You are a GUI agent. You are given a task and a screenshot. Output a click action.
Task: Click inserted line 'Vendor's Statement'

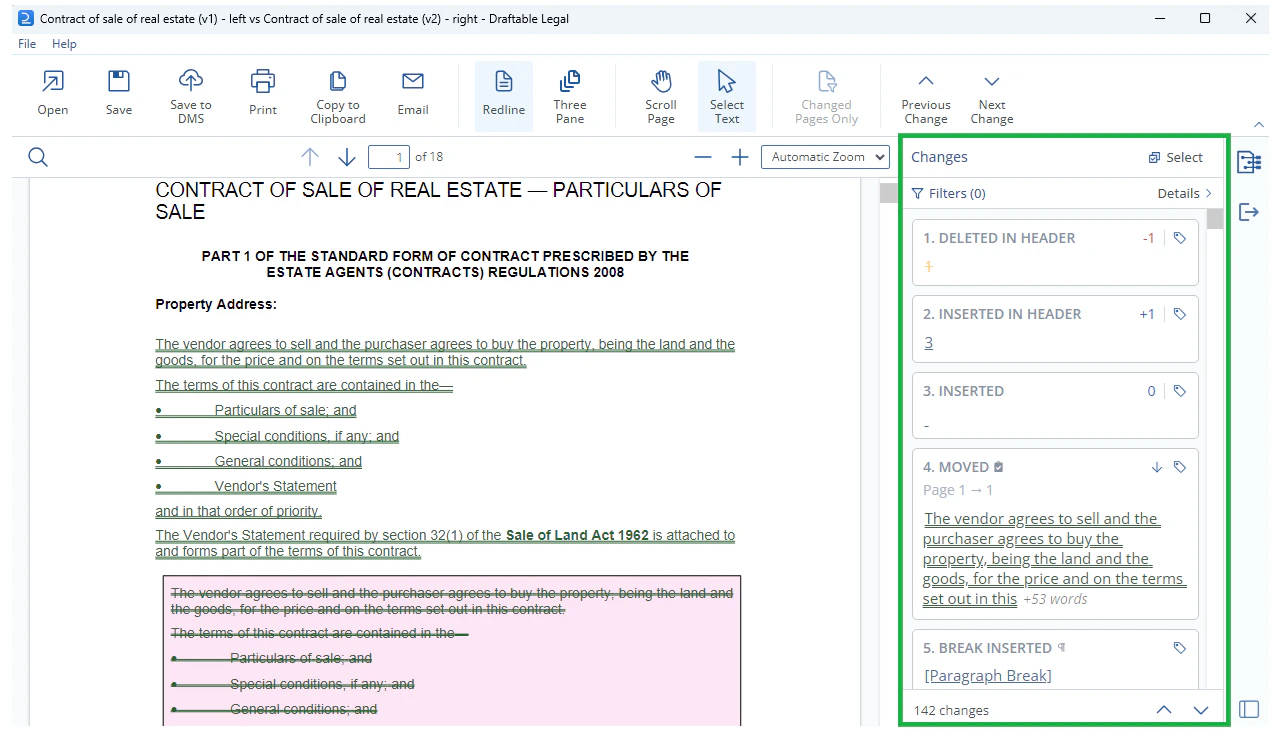point(275,486)
